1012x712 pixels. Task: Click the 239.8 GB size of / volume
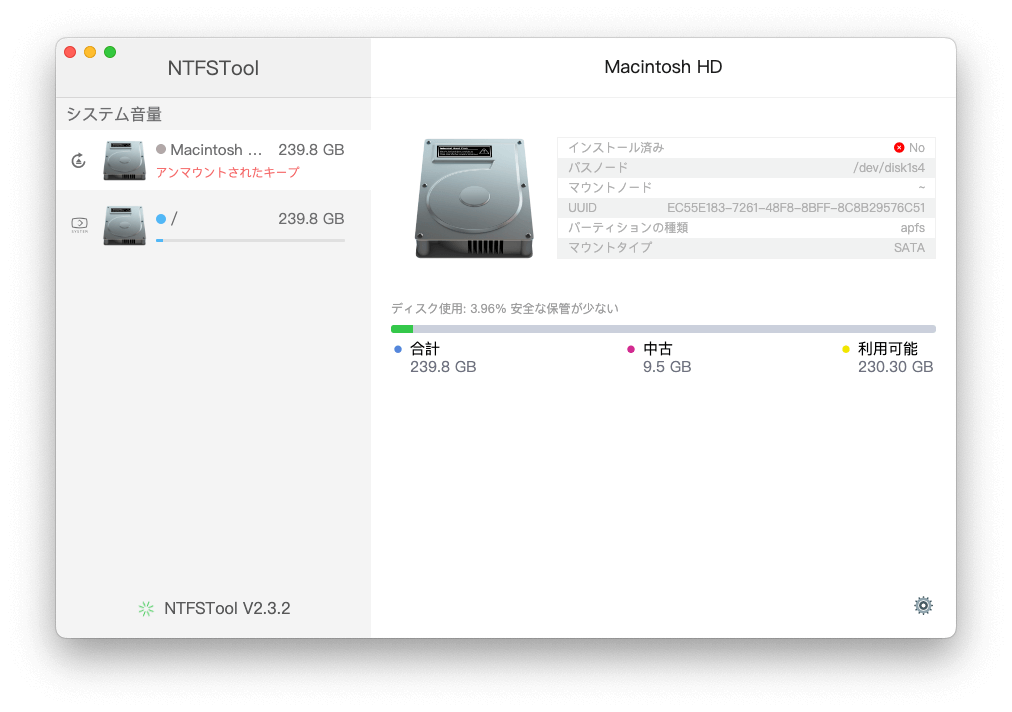(x=311, y=219)
